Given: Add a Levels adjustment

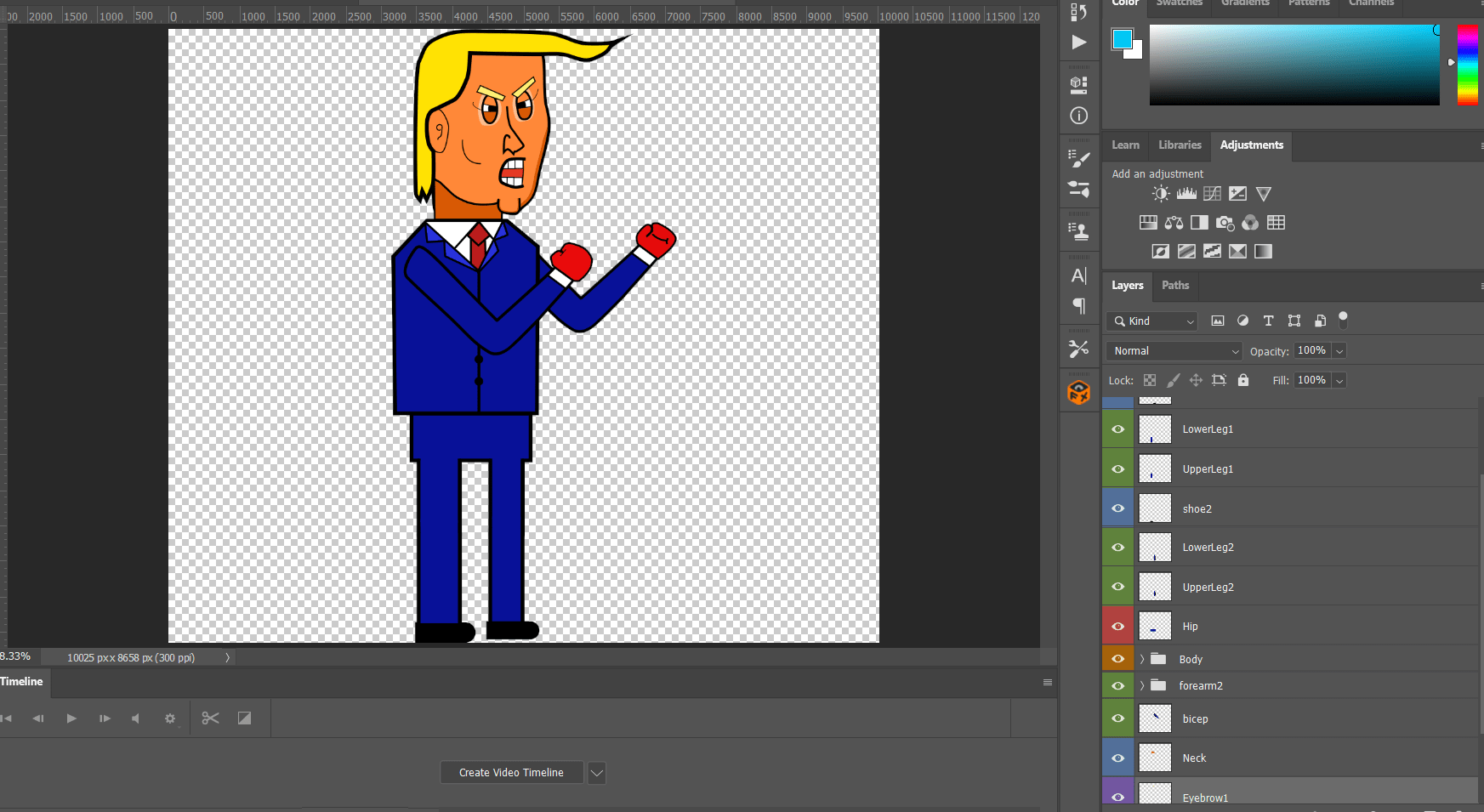Looking at the screenshot, I should point(1186,194).
